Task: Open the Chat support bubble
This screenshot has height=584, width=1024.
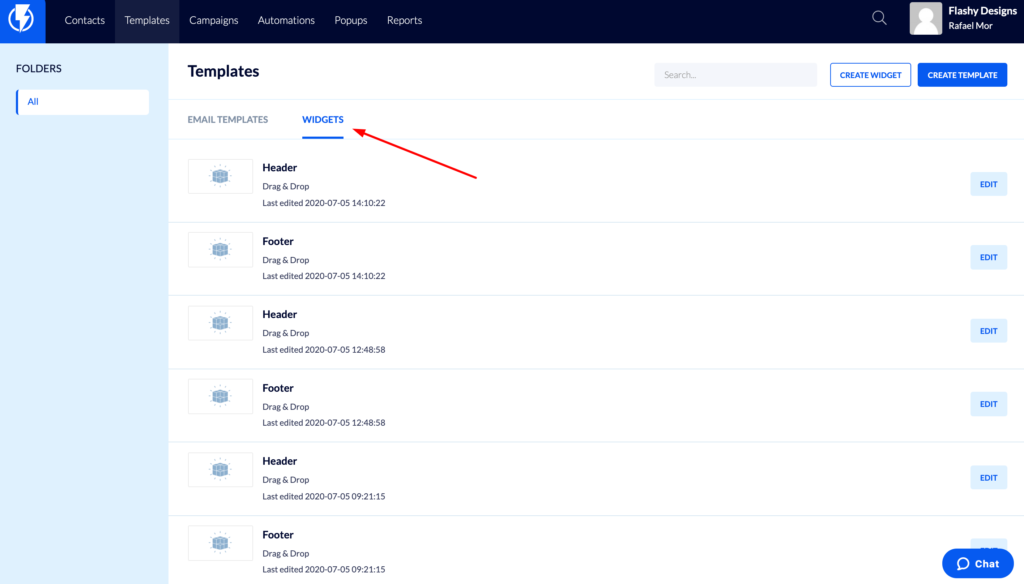Action: (978, 564)
